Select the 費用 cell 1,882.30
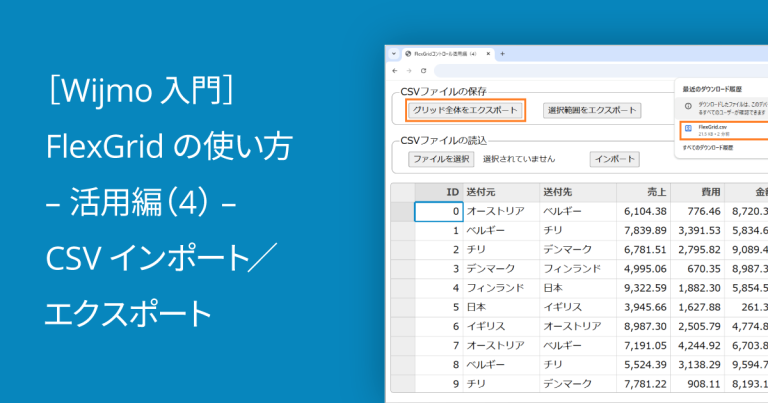The width and height of the screenshot is (768, 403). click(x=697, y=288)
